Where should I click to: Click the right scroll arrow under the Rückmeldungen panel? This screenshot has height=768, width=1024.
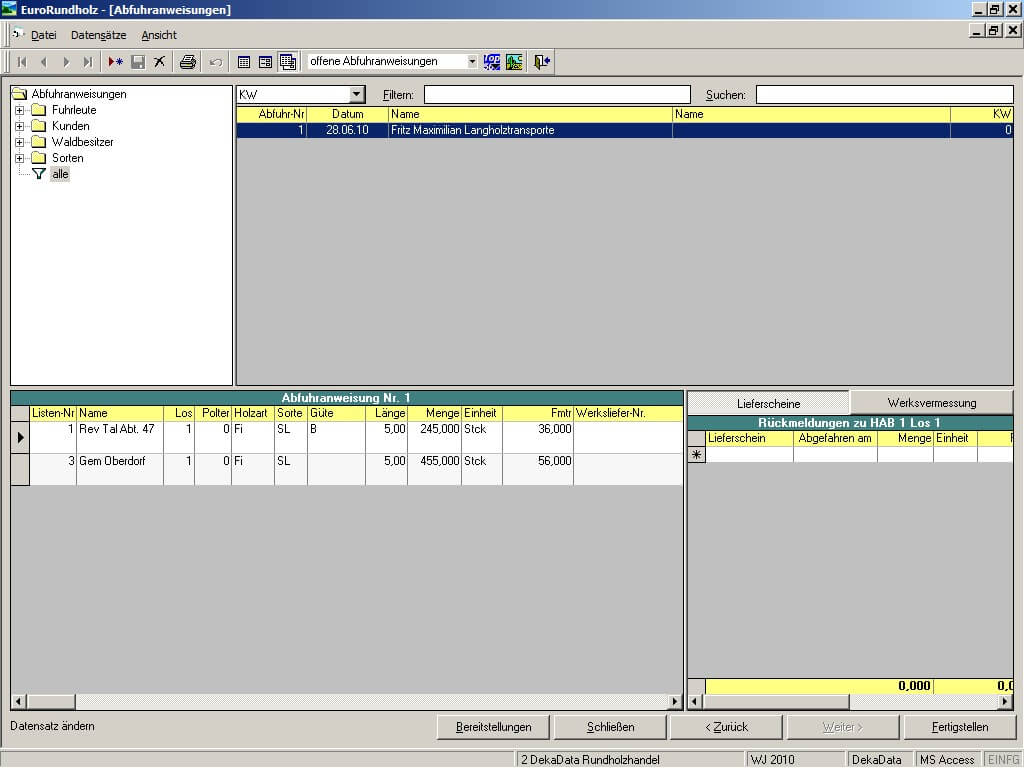click(x=1006, y=701)
